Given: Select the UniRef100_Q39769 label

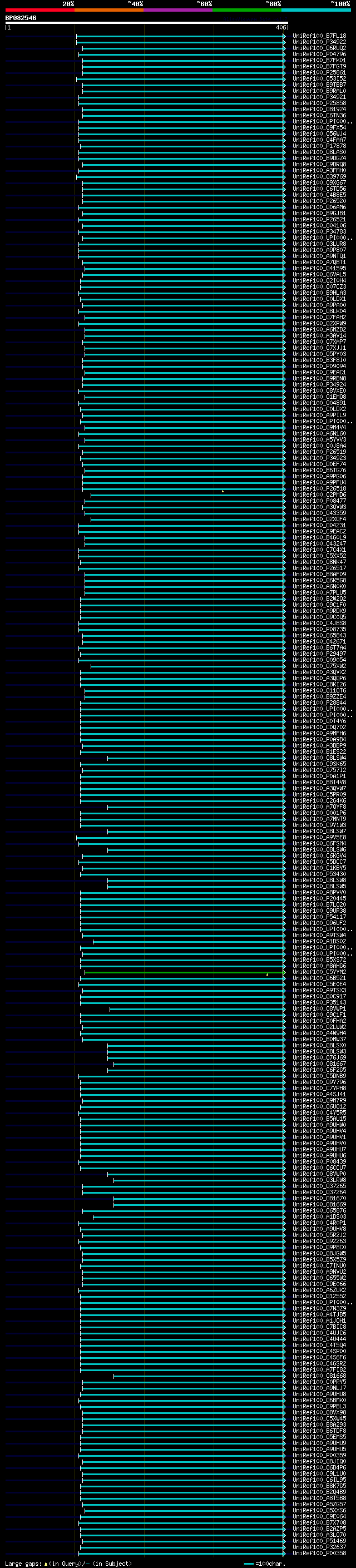Looking at the screenshot, I should 319,176.
